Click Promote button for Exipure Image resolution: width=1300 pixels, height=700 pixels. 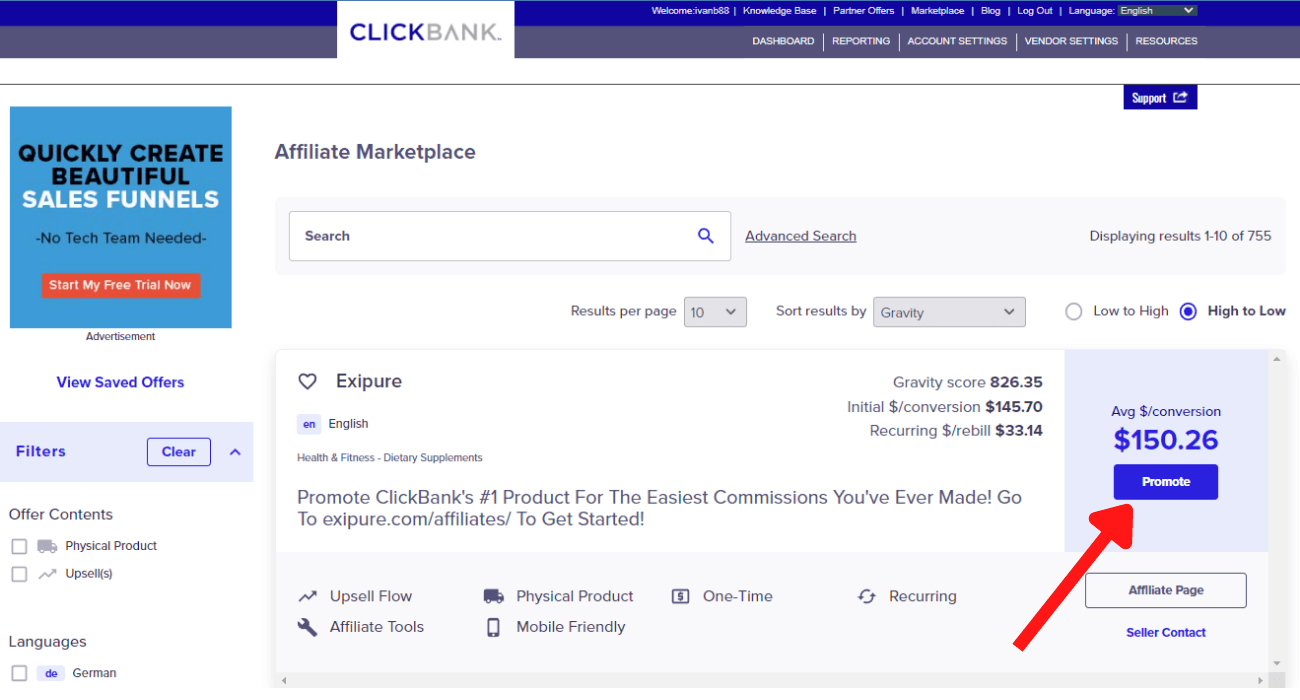coord(1166,482)
